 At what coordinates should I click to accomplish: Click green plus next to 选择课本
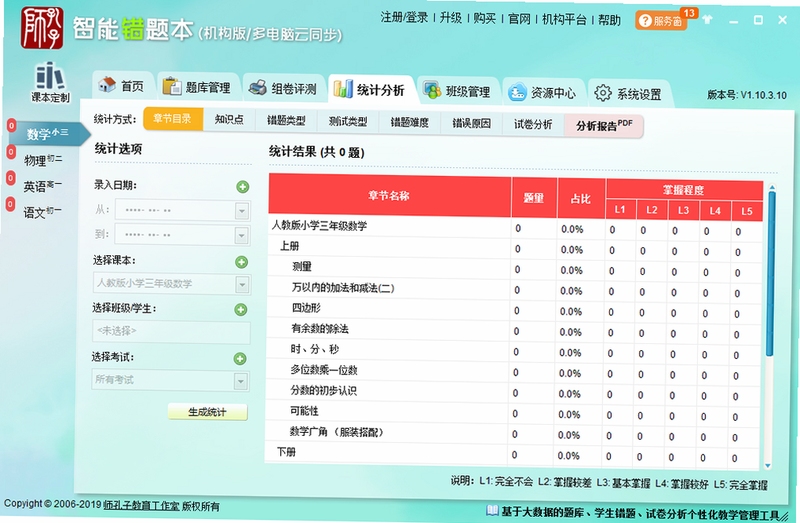(241, 262)
